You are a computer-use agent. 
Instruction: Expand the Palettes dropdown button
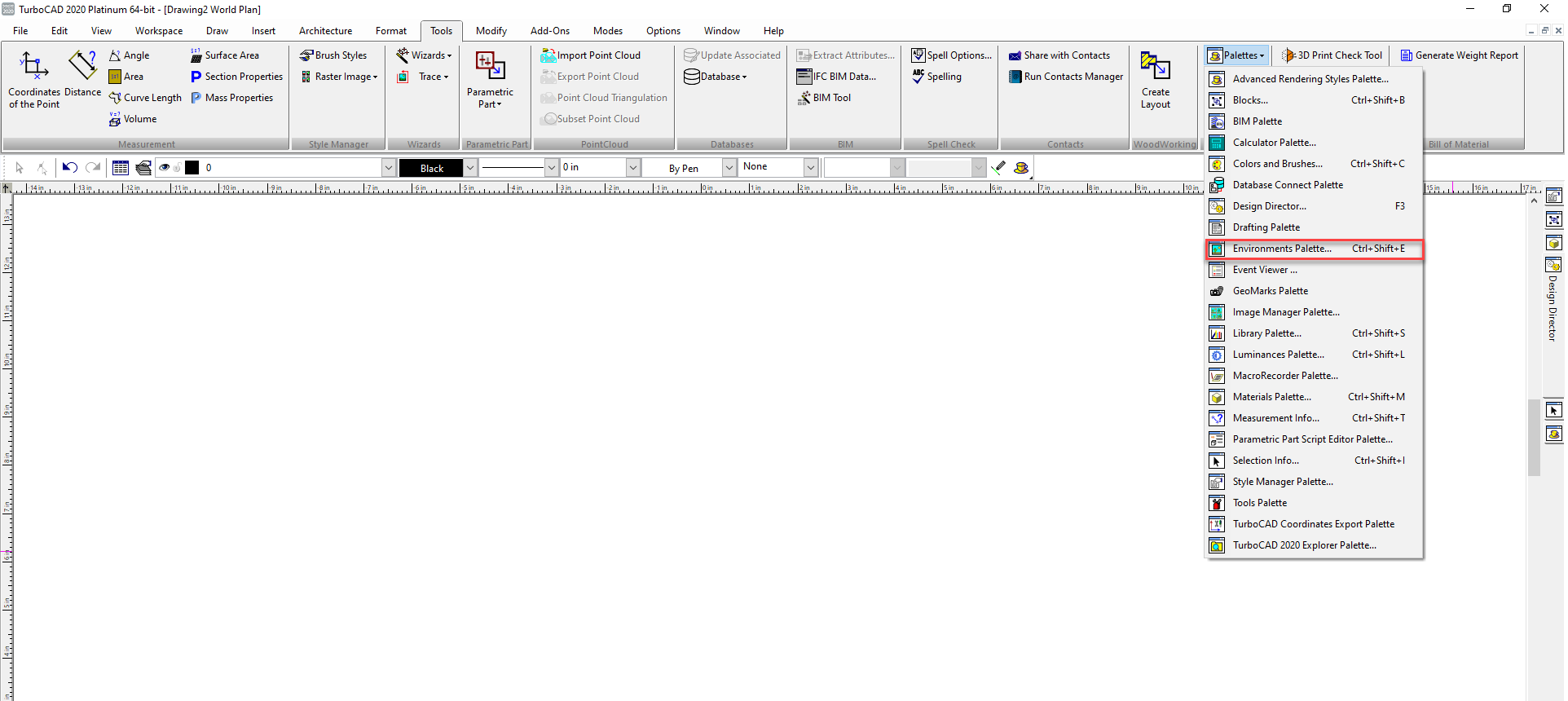point(1237,55)
